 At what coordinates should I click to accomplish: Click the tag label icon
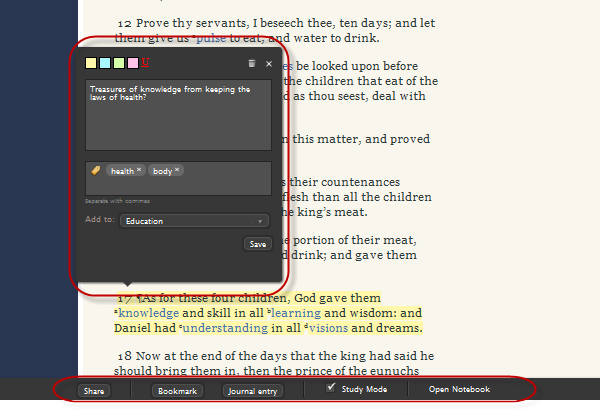coord(95,171)
